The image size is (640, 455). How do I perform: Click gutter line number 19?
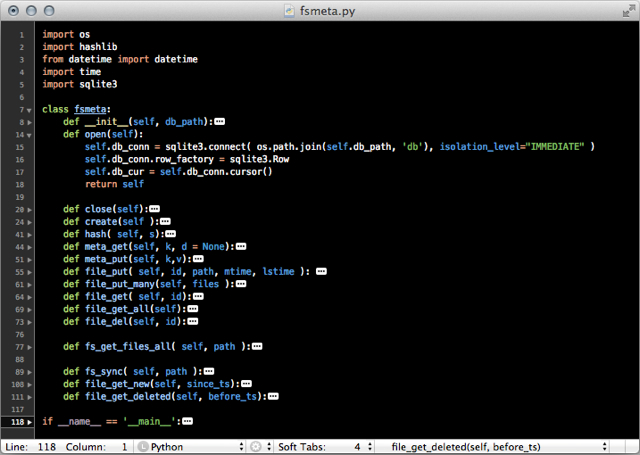click(x=20, y=198)
